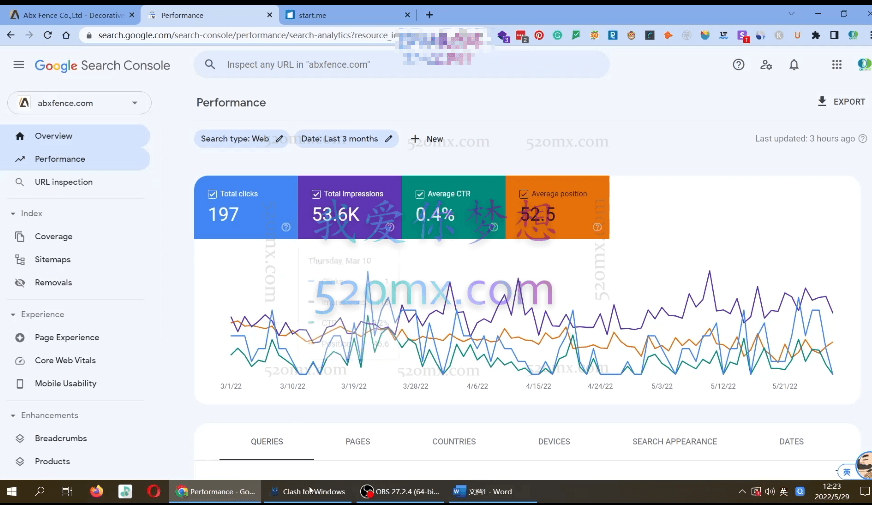872x505 pixels.
Task: Edit the Date: Last 3 months filter
Action: pyautogui.click(x=347, y=139)
